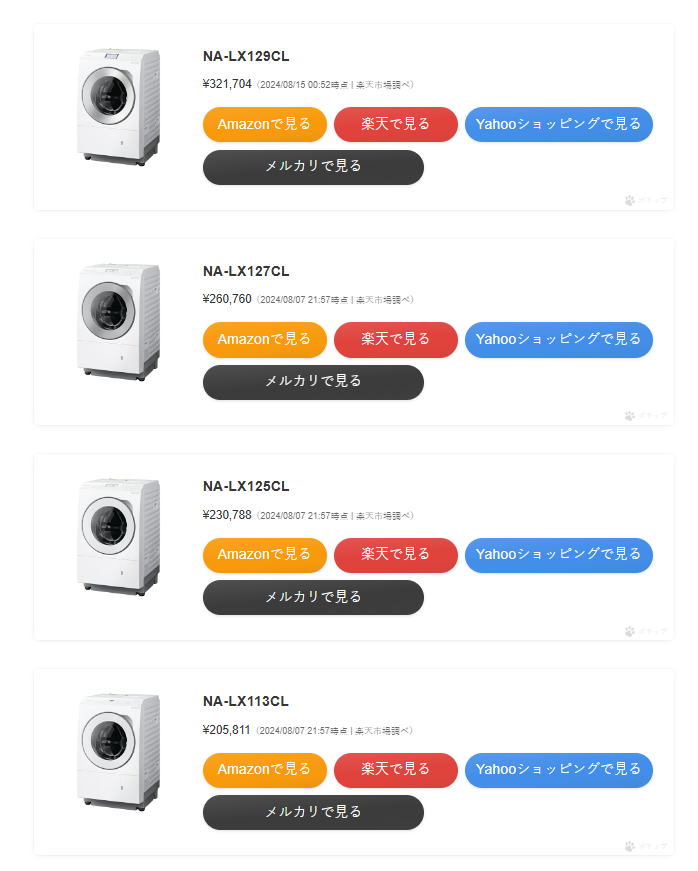Open the 楽天で見る button for NA-LX113CL
698x871 pixels.
coord(395,769)
